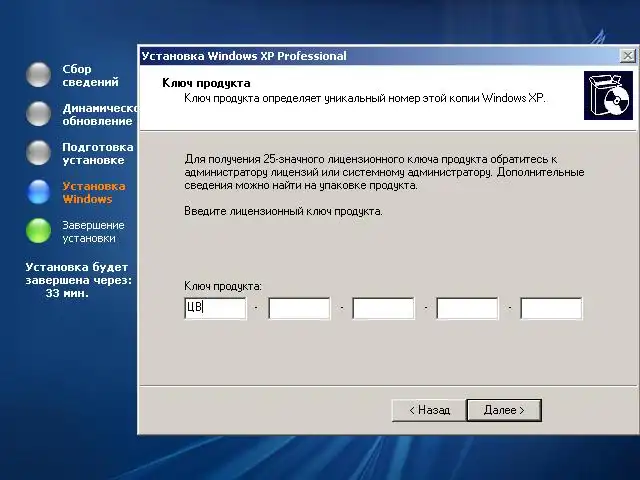Click the Сбор сведений step label
The image size is (640, 480).
(x=90, y=76)
